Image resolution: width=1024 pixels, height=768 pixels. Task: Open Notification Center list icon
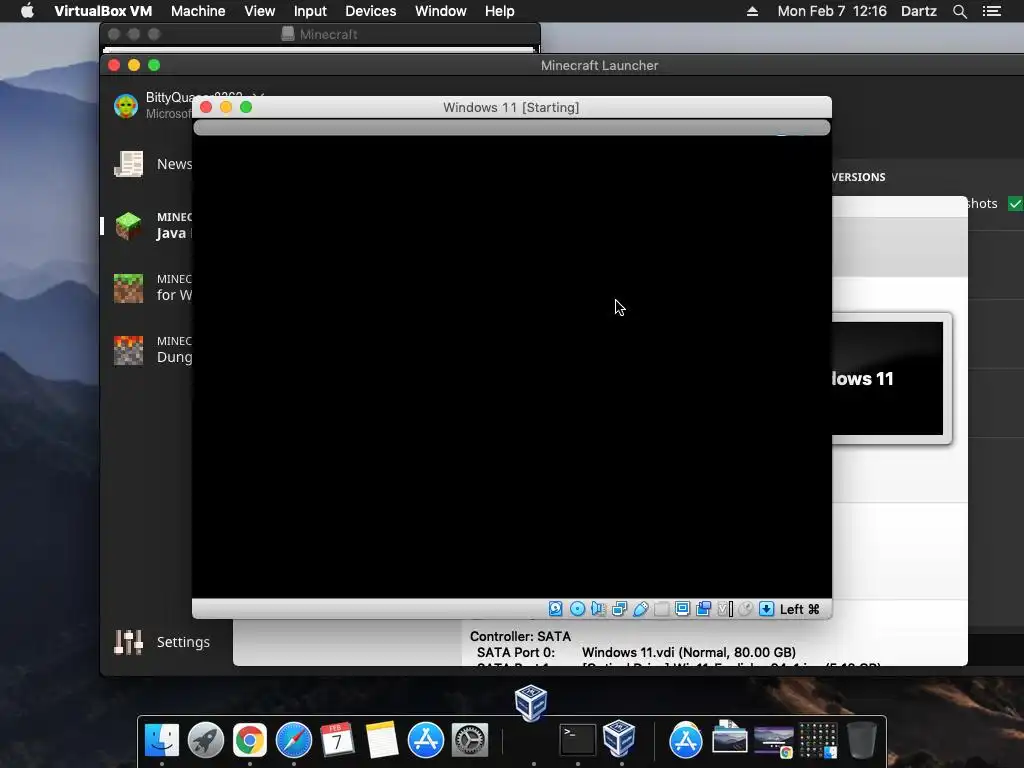click(x=992, y=11)
